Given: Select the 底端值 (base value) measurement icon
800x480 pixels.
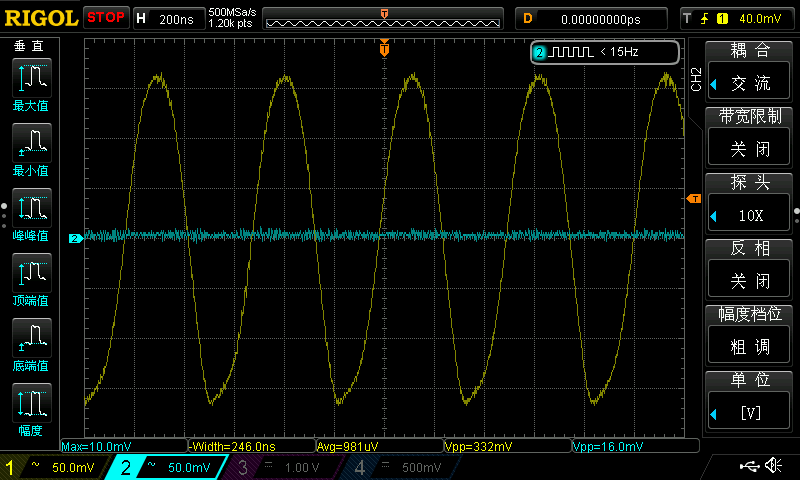Looking at the screenshot, I should (x=32, y=337).
